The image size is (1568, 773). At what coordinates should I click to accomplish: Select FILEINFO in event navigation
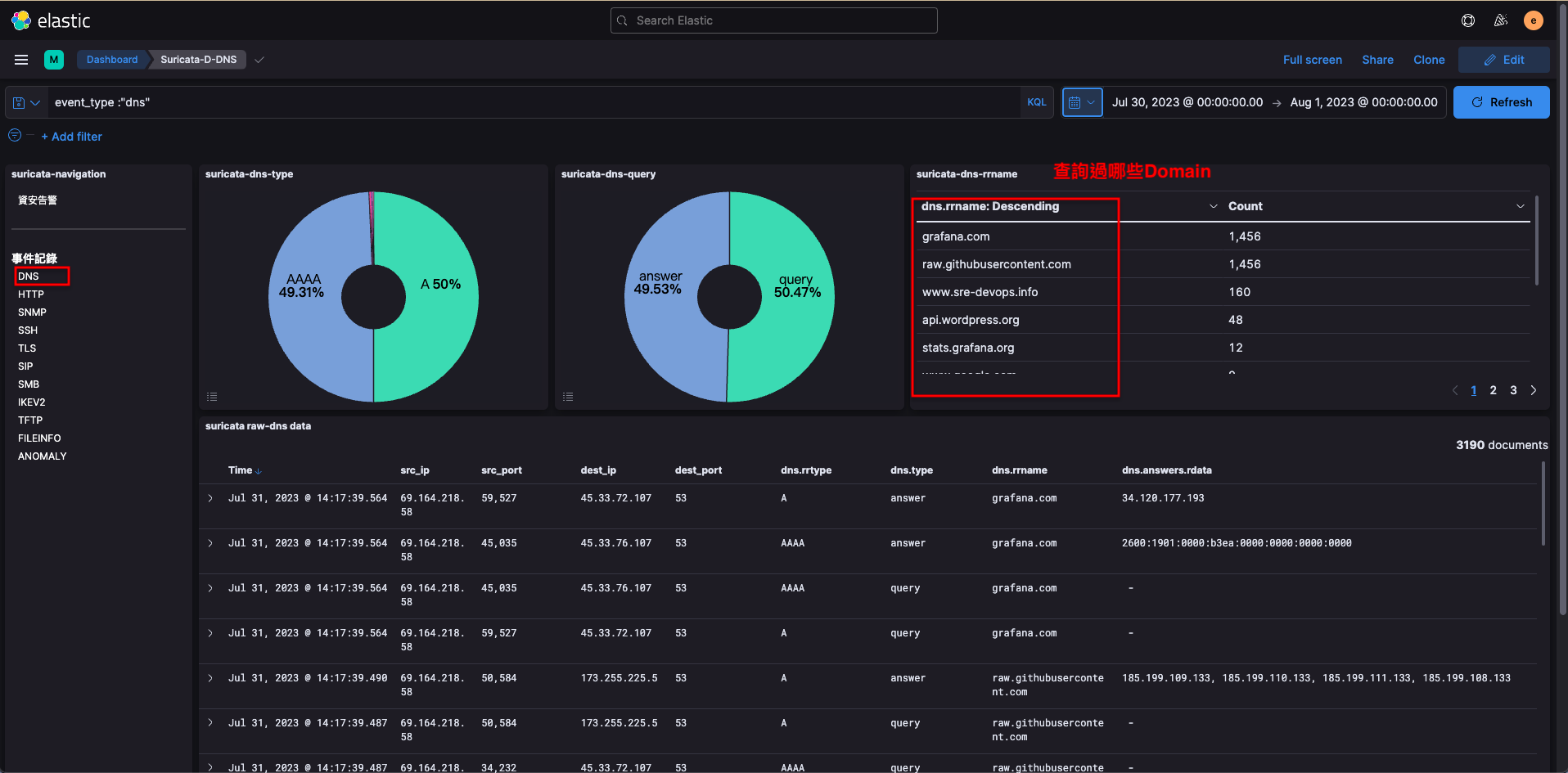(39, 438)
